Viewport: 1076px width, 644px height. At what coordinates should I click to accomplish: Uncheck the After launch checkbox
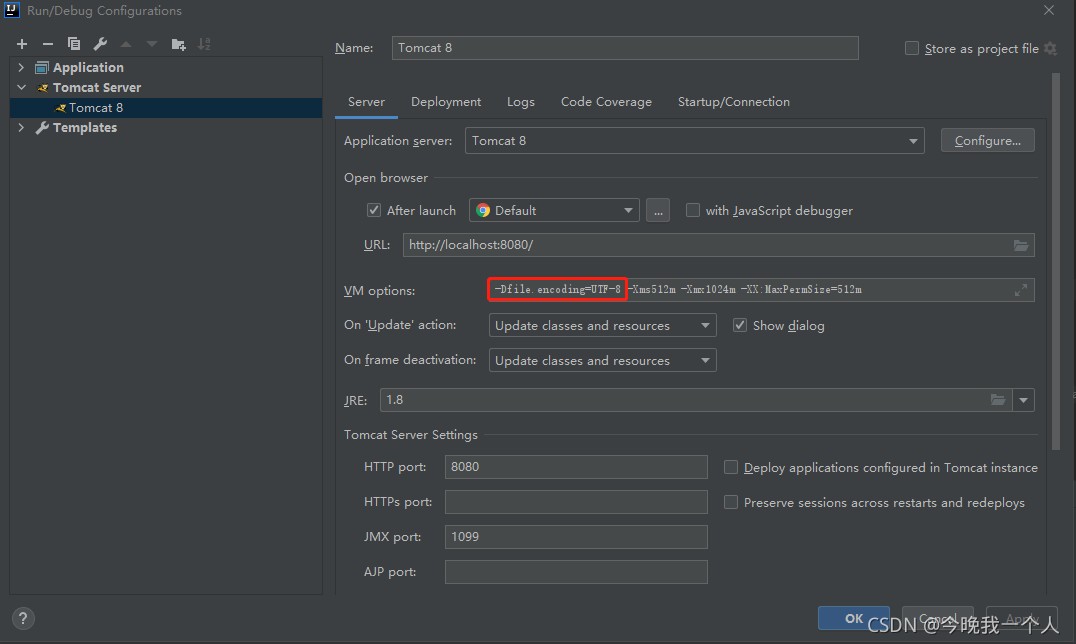coord(374,210)
